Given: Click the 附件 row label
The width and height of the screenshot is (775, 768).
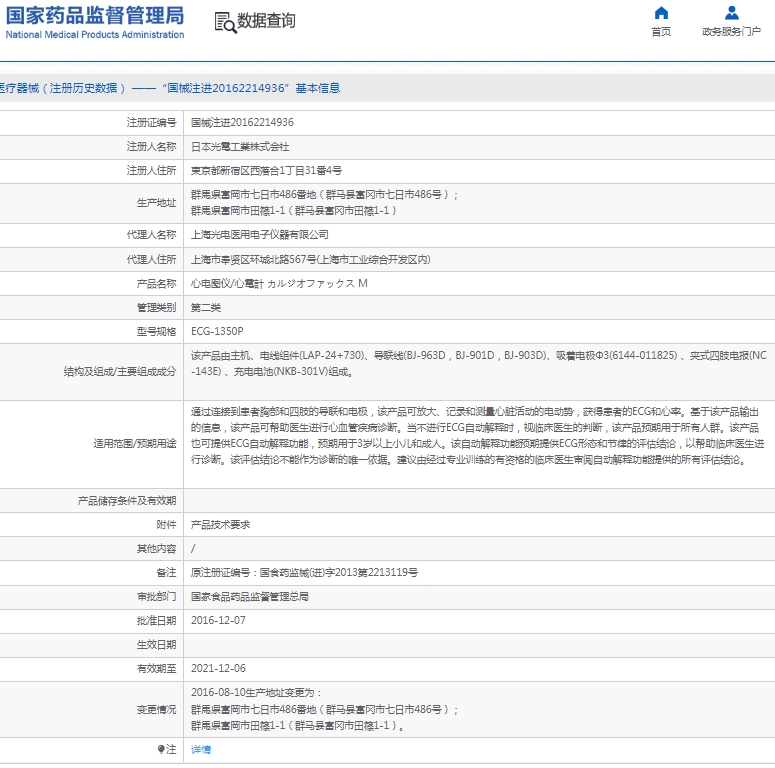Looking at the screenshot, I should (x=166, y=524).
